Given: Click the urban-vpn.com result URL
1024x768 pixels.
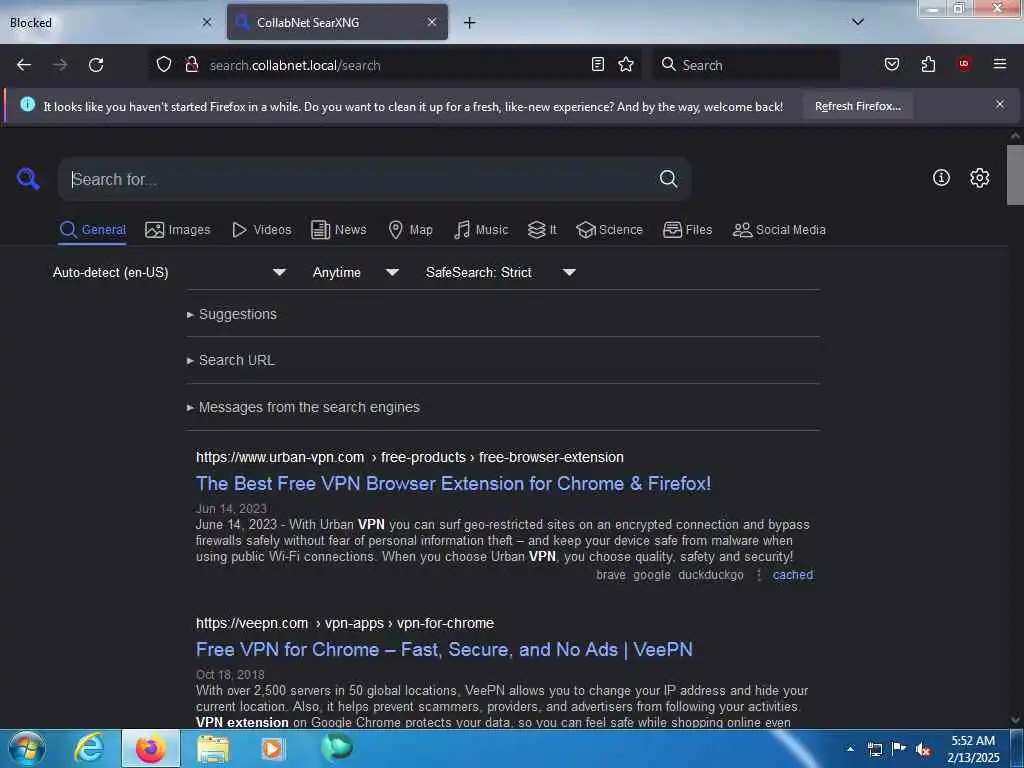Looking at the screenshot, I should pyautogui.click(x=409, y=457).
